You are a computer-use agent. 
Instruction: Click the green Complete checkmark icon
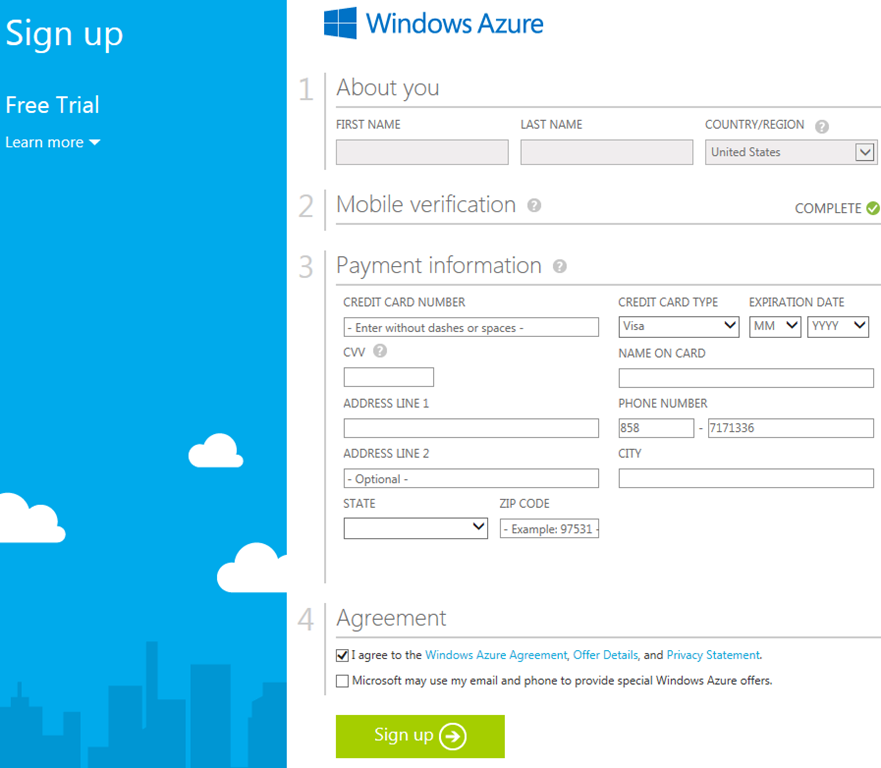point(872,208)
